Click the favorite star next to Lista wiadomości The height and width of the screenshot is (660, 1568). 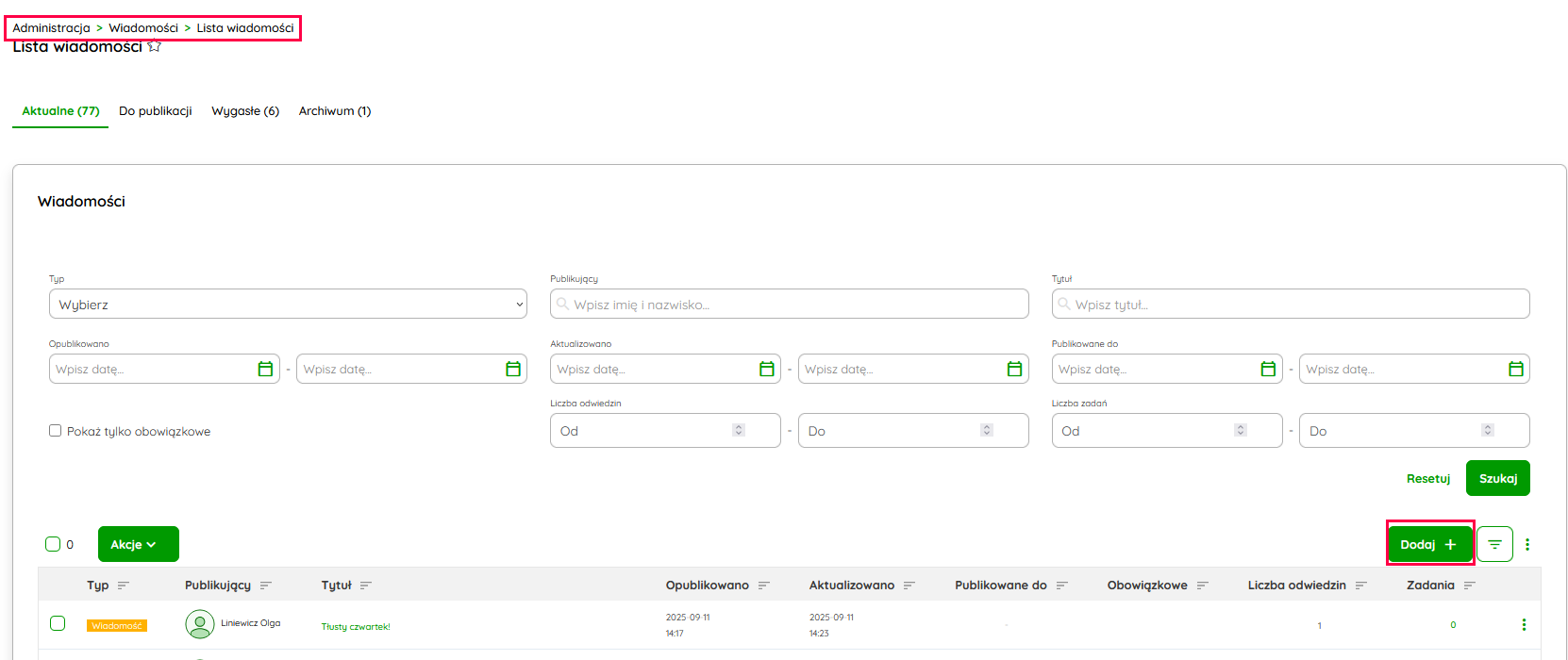pos(155,46)
